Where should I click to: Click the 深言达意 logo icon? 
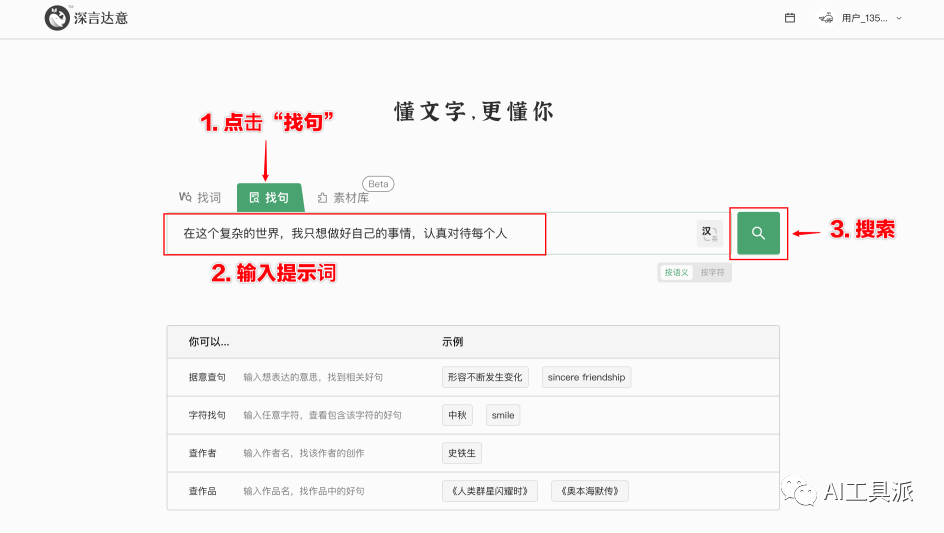(57, 18)
